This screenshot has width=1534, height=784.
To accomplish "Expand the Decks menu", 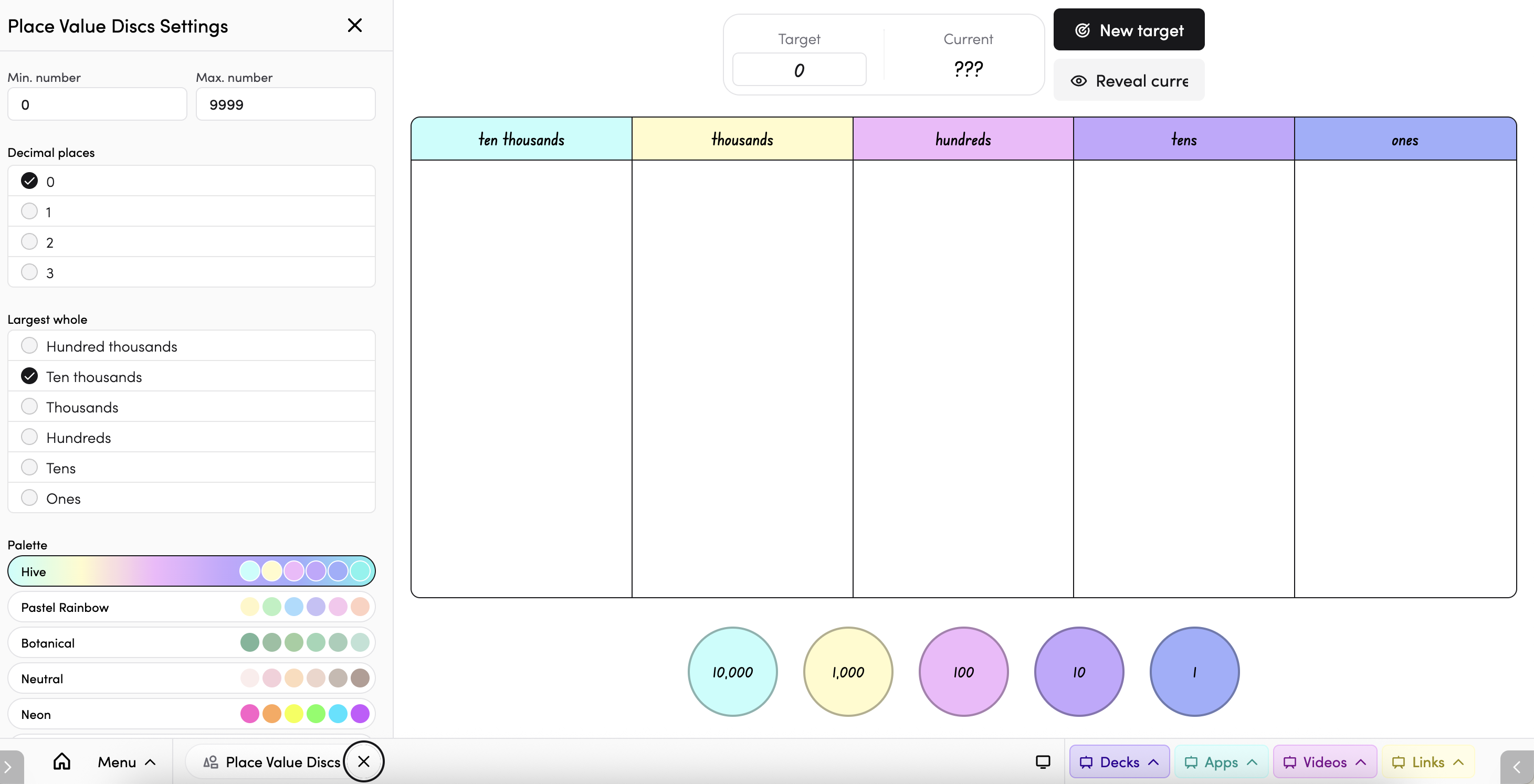I will pyautogui.click(x=1119, y=761).
